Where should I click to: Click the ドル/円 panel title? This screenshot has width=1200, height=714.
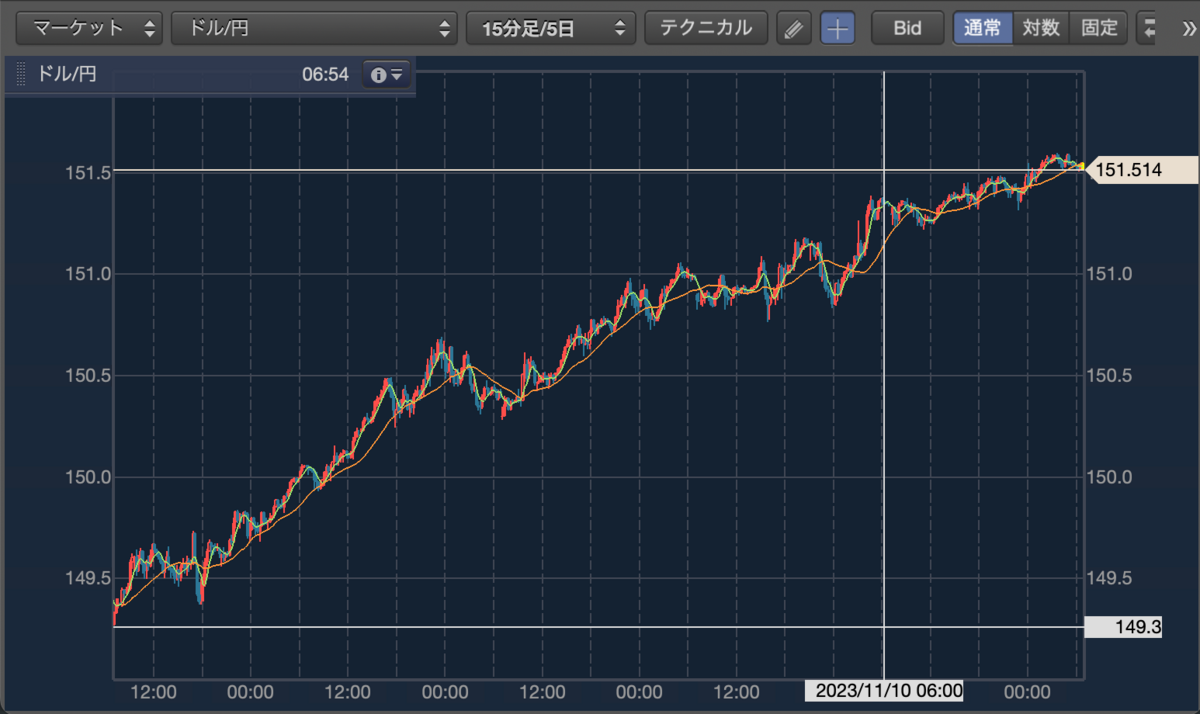[x=67, y=74]
